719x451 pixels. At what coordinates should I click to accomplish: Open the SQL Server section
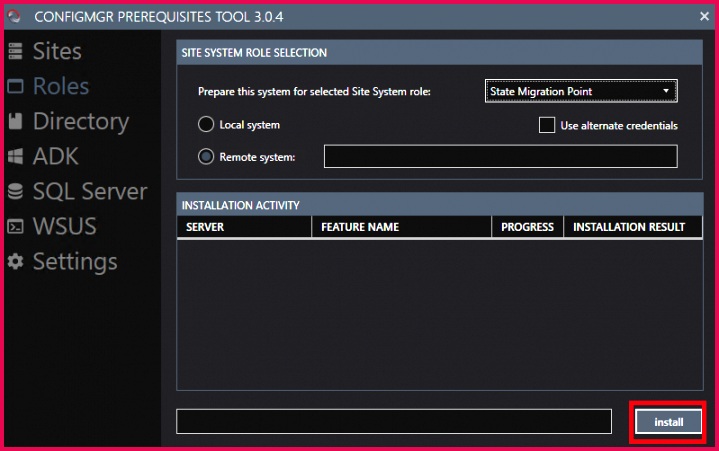click(90, 192)
